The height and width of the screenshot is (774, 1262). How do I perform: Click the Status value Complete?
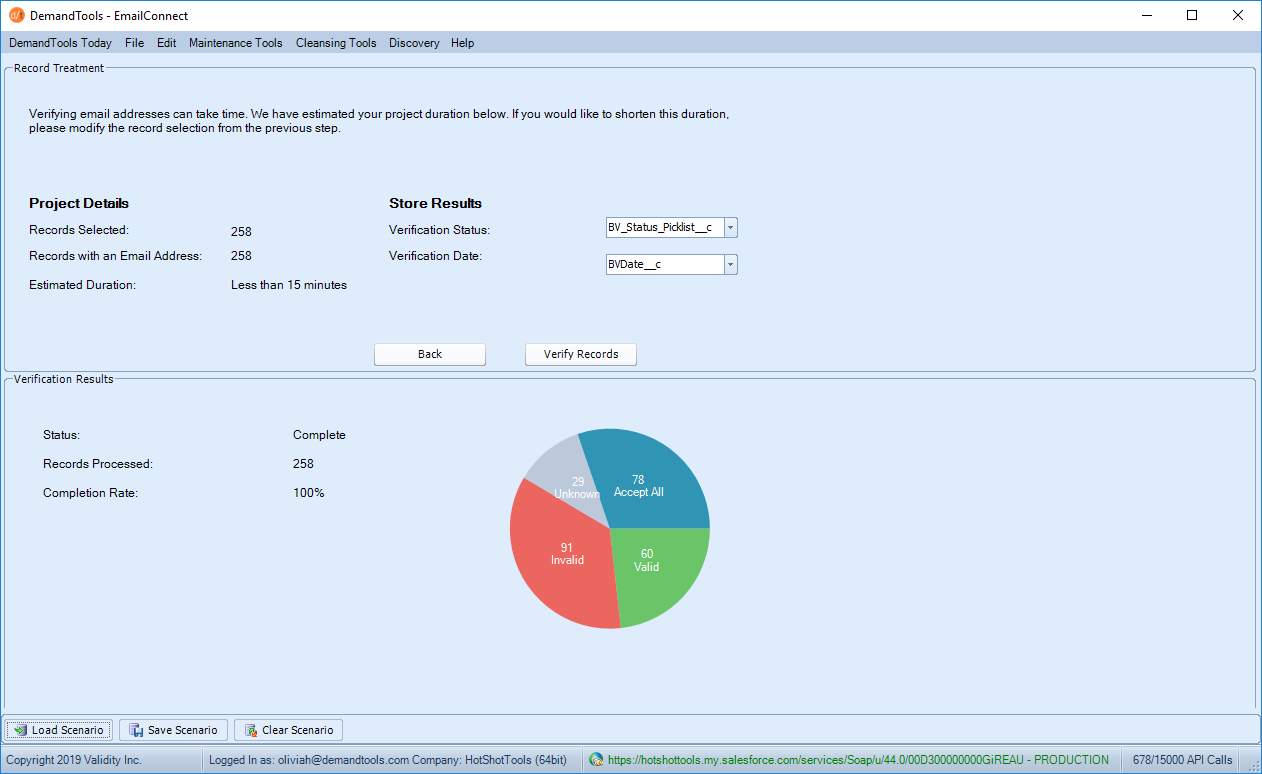[x=319, y=435]
